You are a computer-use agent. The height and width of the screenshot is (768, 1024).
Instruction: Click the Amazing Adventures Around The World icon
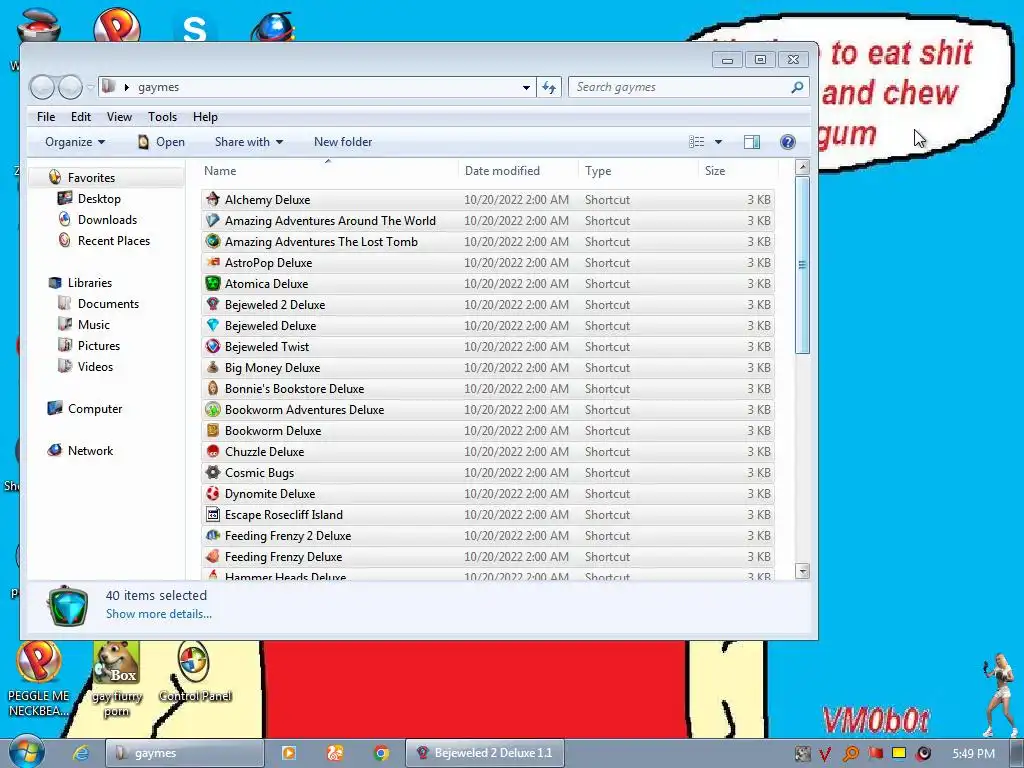(213, 220)
